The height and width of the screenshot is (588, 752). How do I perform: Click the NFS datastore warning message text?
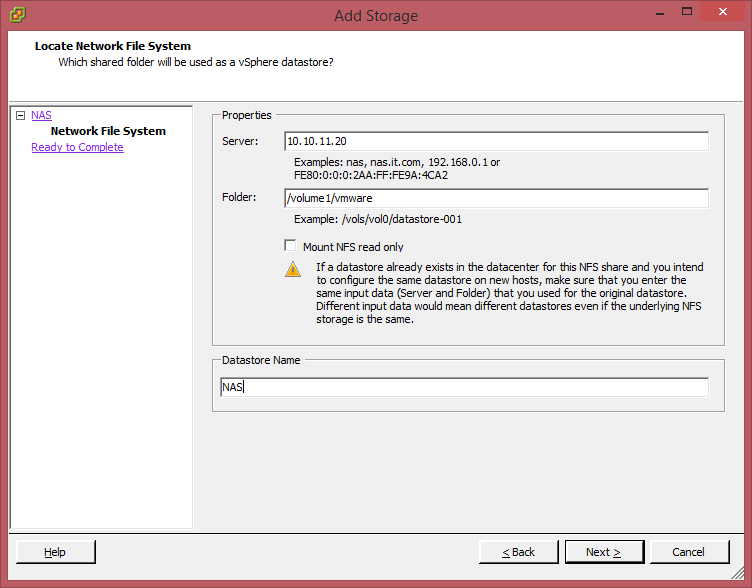508,293
